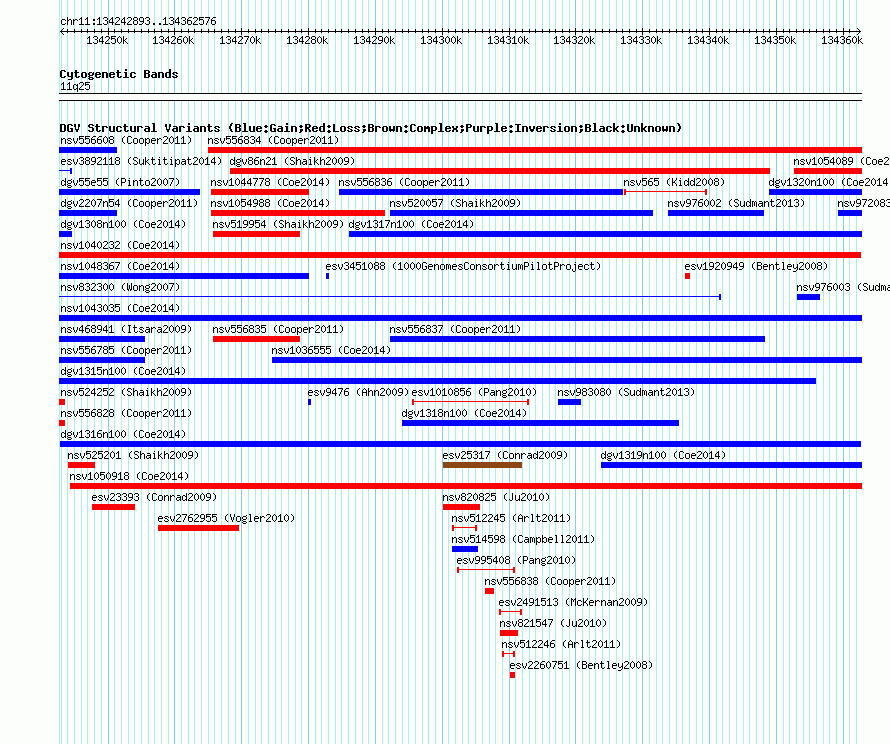Click the Cytogenetic Bands track title
This screenshot has height=744, width=890.
tap(119, 74)
